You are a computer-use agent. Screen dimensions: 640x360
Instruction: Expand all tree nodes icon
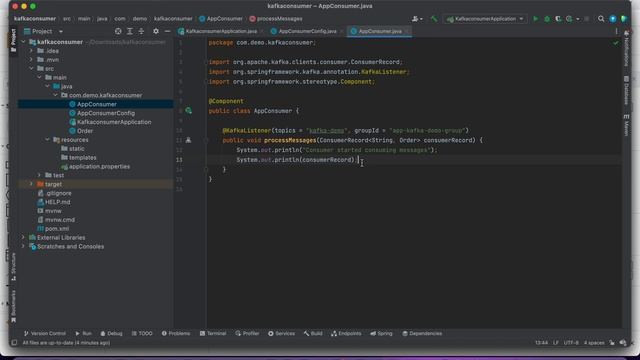coord(130,31)
